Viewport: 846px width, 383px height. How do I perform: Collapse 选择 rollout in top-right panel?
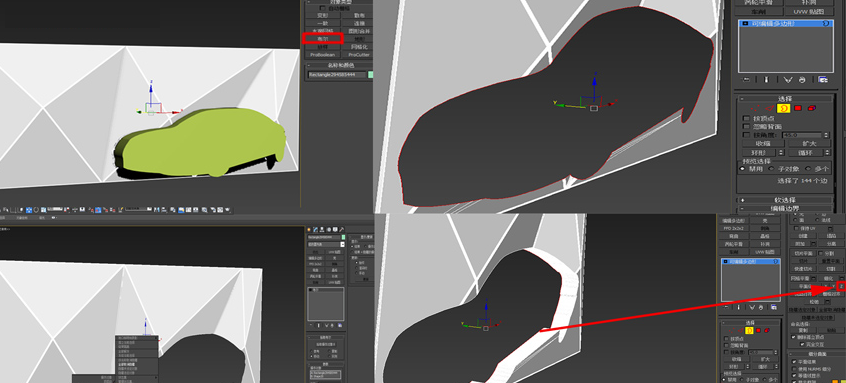[x=742, y=99]
